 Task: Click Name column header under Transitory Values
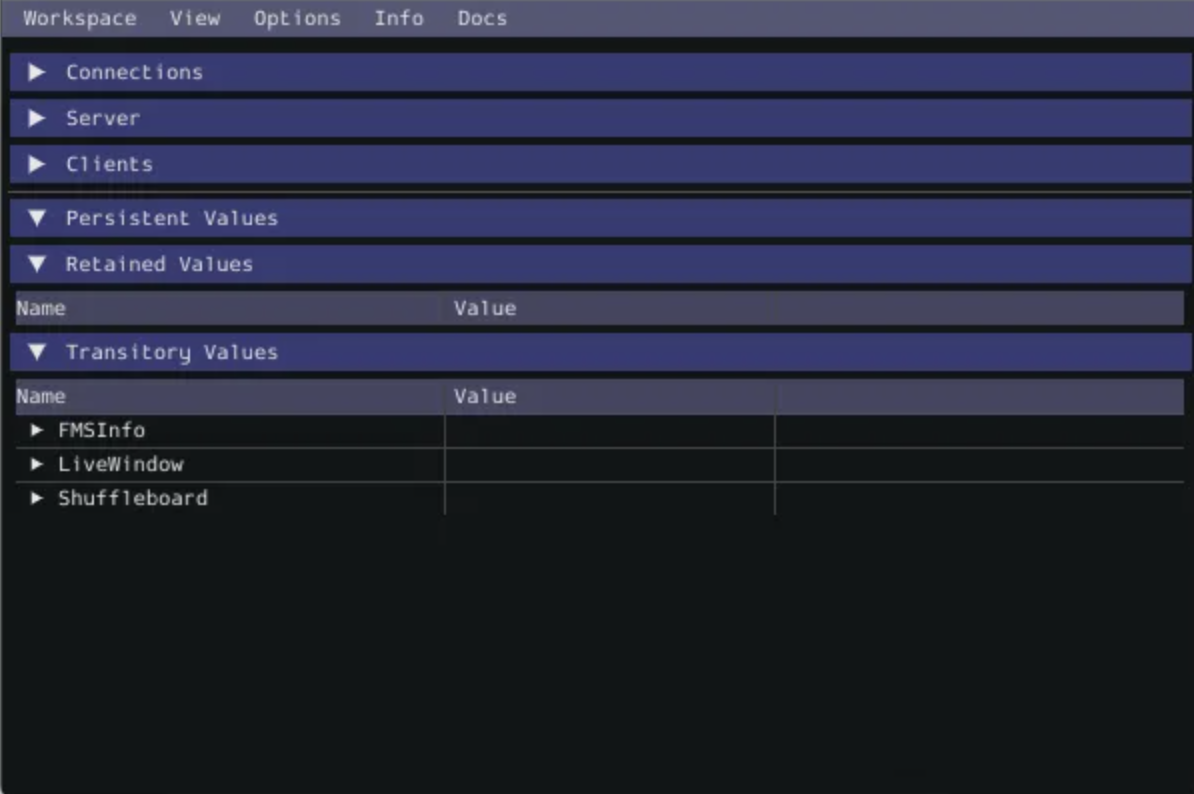click(x=41, y=396)
